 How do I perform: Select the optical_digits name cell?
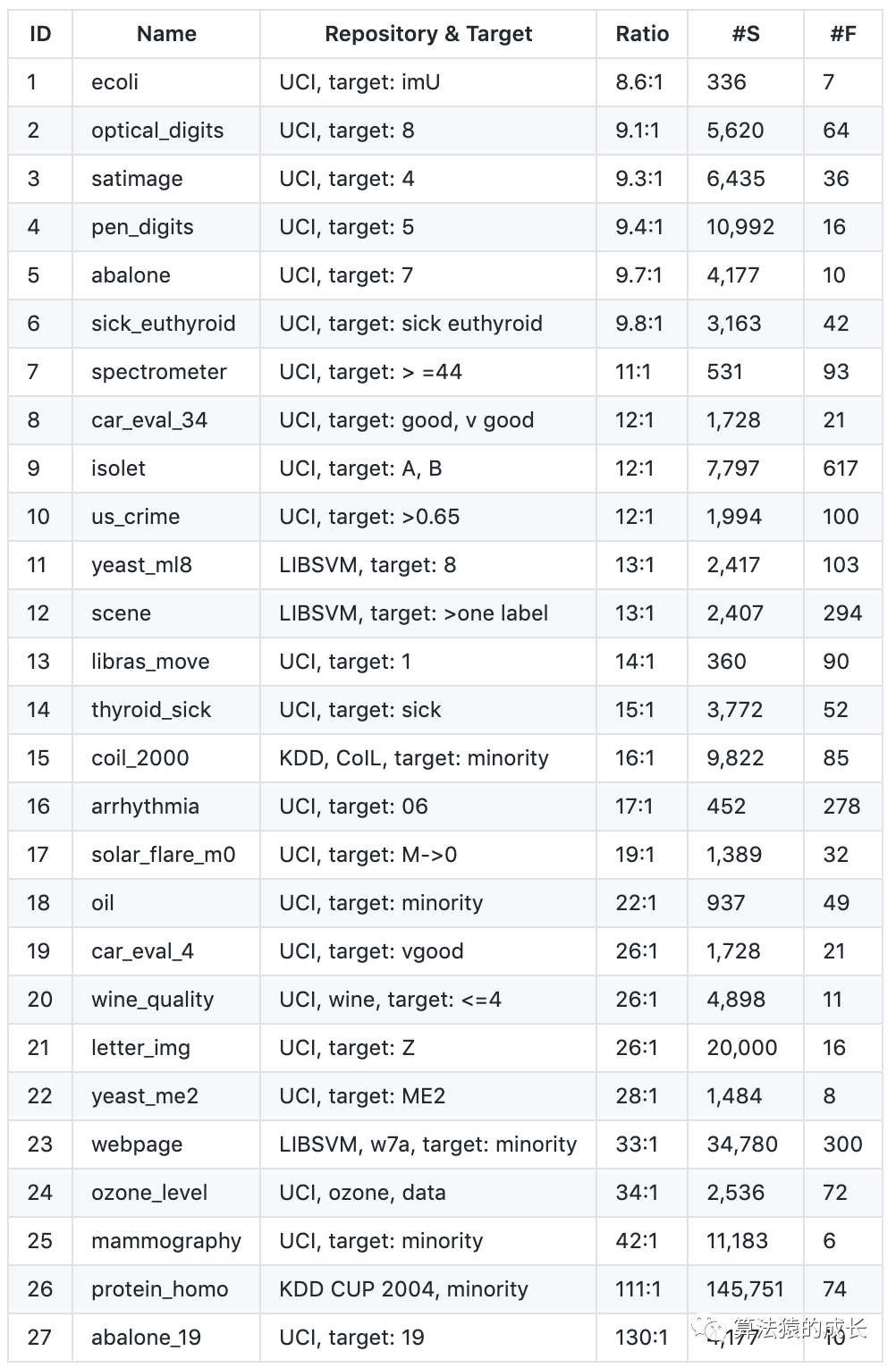157,131
